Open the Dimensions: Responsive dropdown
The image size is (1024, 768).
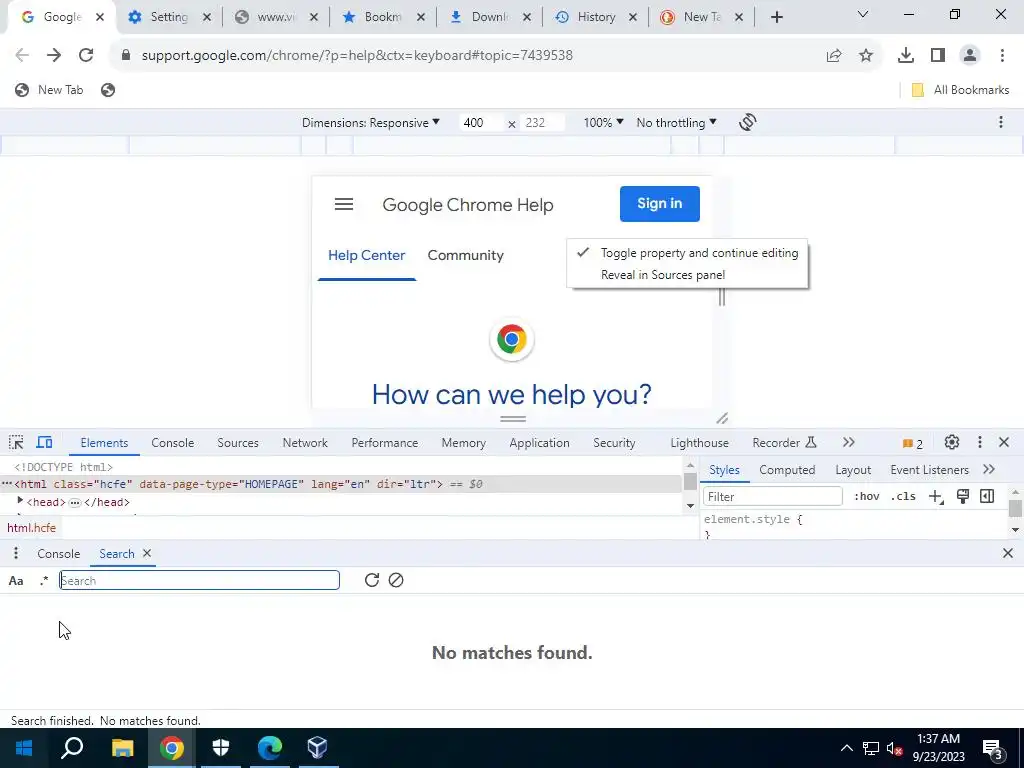(370, 123)
